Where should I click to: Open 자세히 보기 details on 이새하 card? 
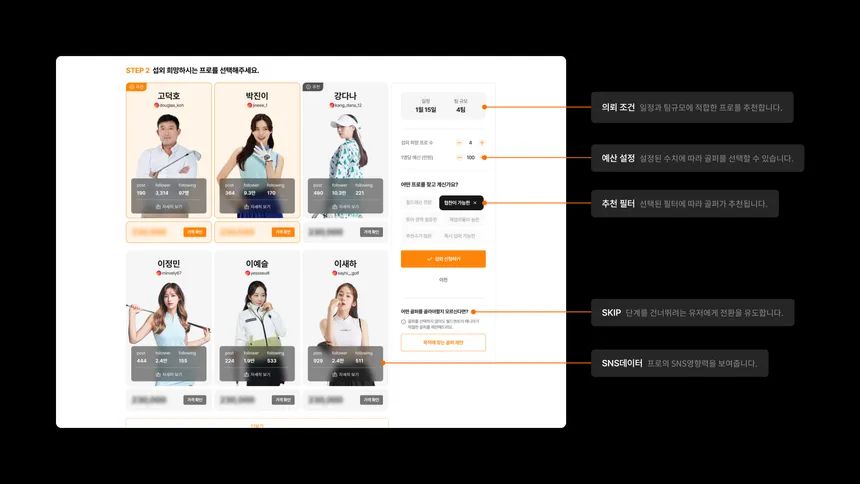tap(346, 374)
